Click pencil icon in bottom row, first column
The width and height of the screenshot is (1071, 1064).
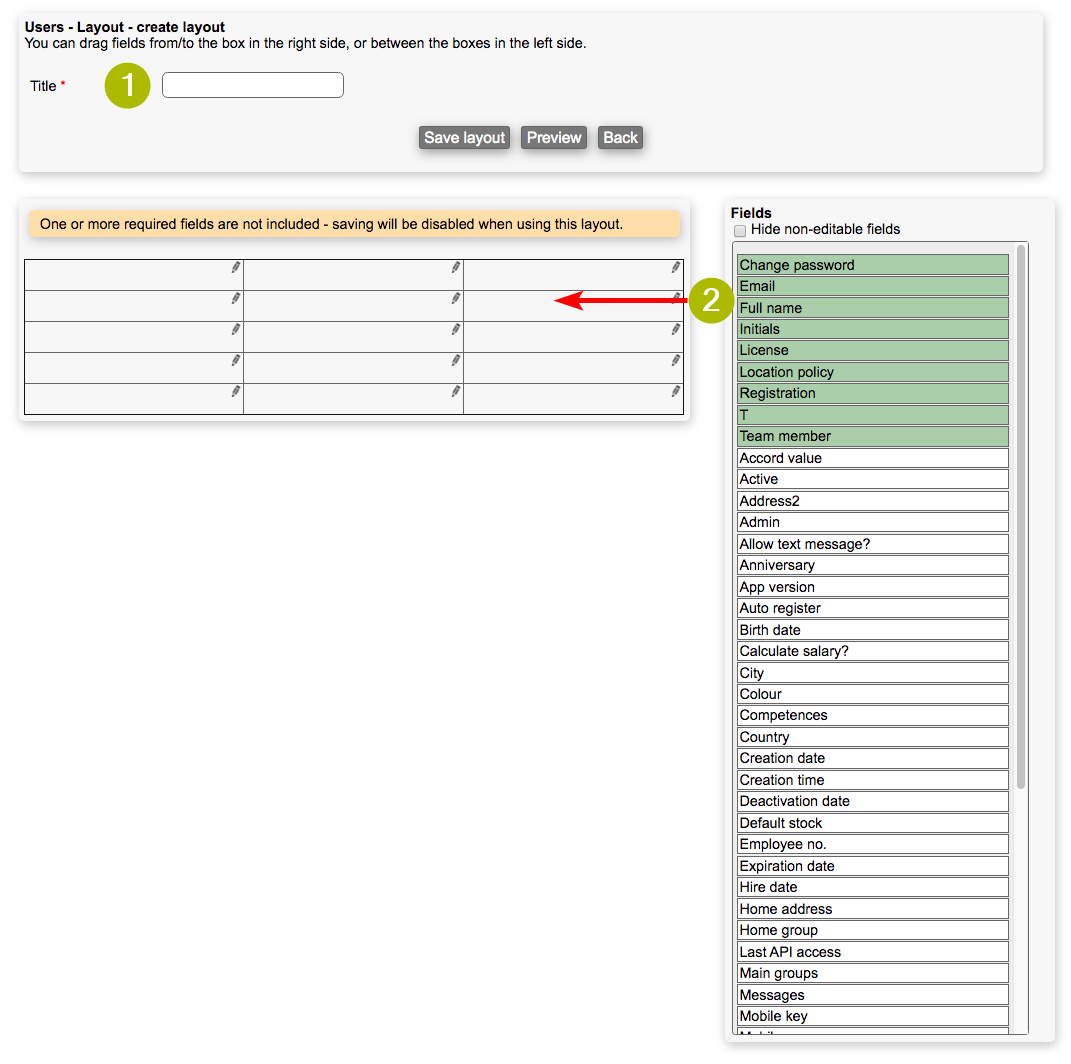click(236, 391)
